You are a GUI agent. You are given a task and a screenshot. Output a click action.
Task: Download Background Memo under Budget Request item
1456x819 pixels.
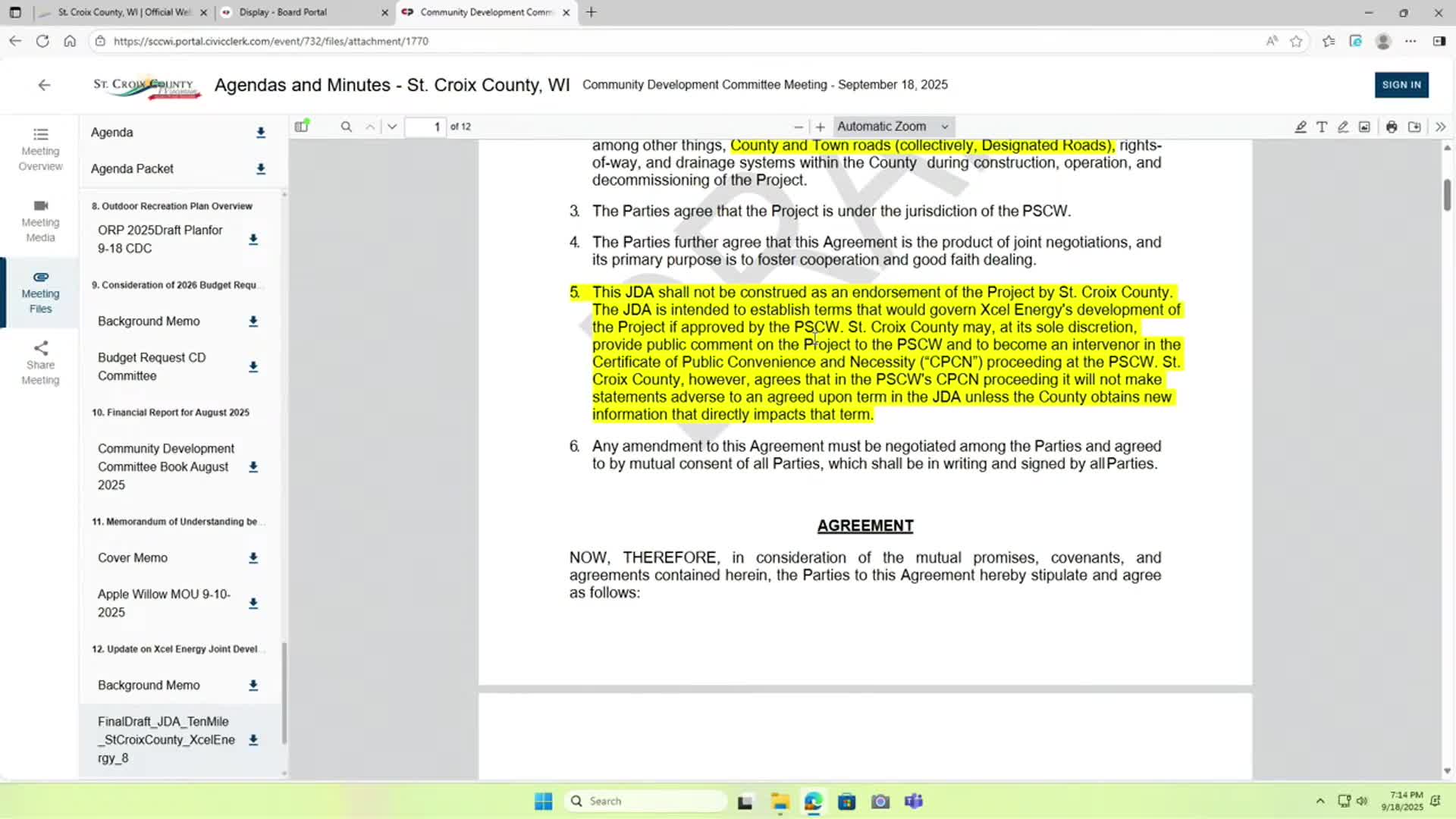pos(253,322)
